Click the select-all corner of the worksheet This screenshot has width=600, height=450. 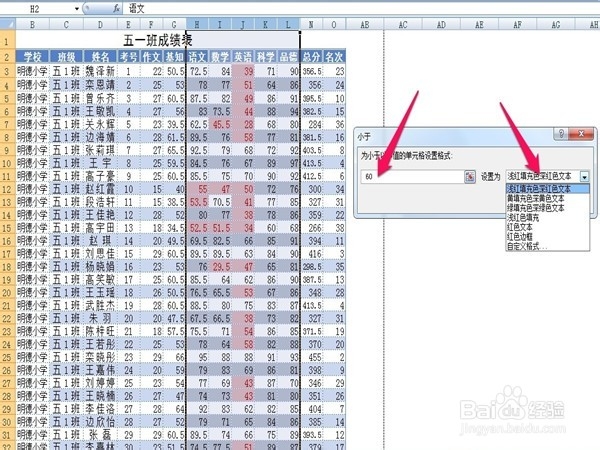click(8, 24)
